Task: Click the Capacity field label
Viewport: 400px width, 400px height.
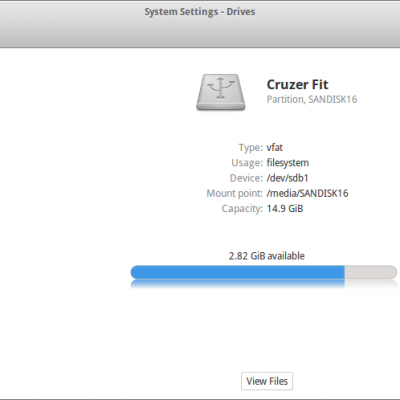Action: click(242, 209)
